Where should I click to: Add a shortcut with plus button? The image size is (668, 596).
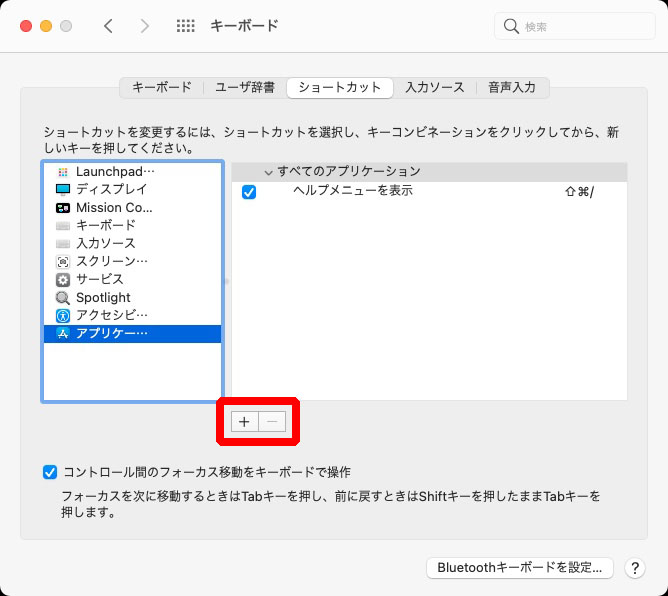click(245, 422)
